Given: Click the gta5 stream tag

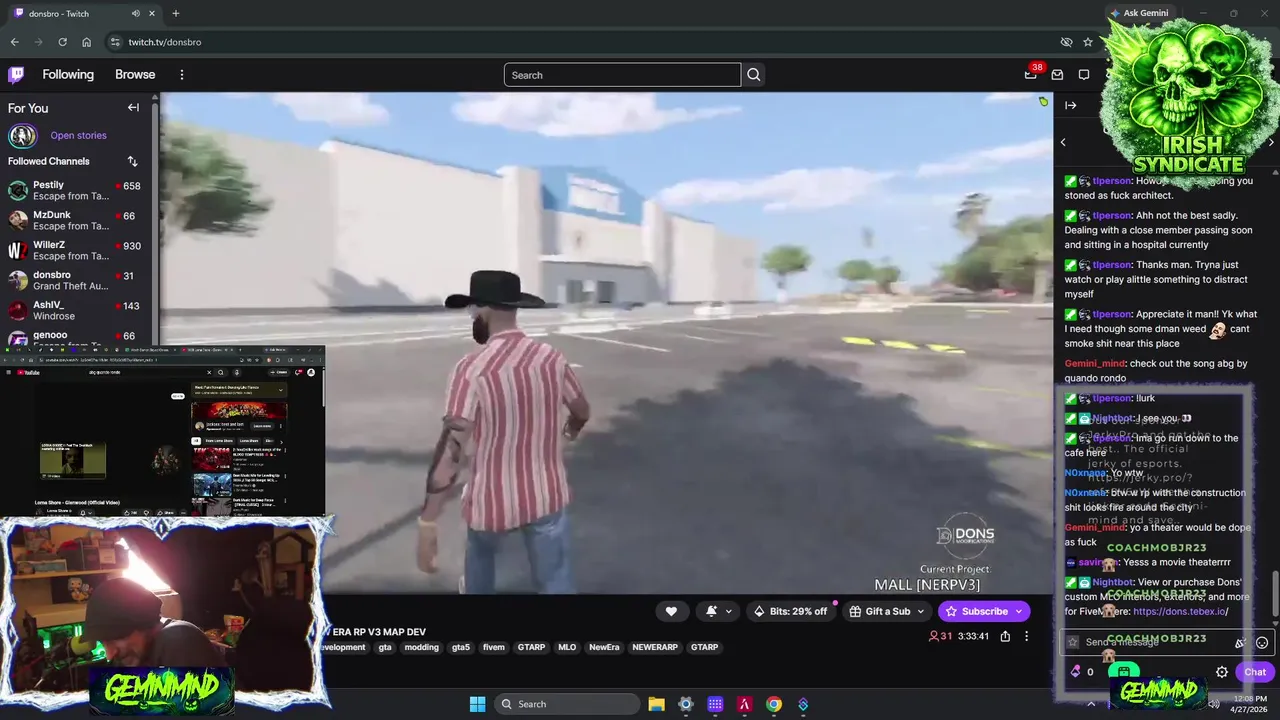Looking at the screenshot, I should [461, 647].
